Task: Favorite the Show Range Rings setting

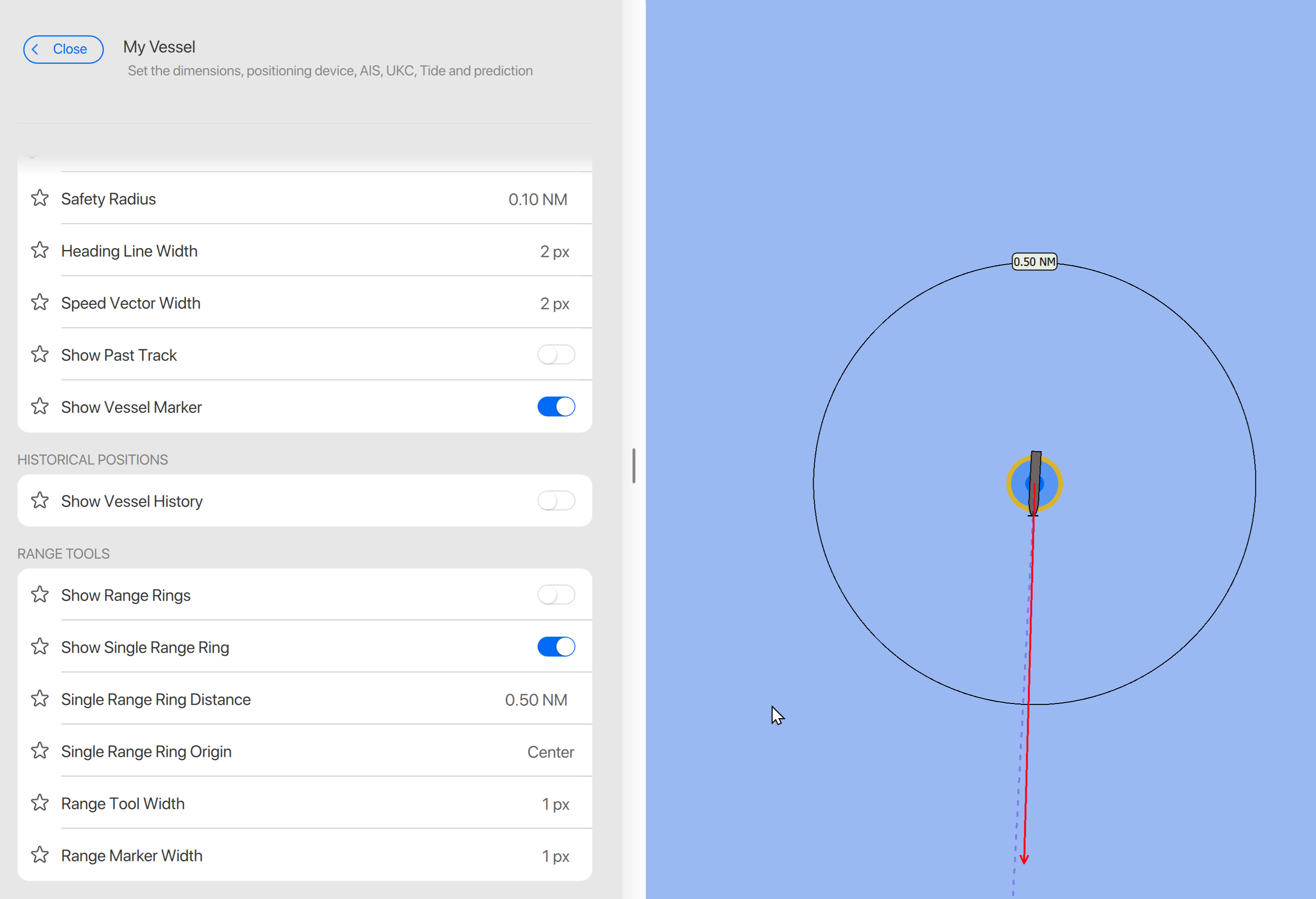Action: pyautogui.click(x=40, y=595)
